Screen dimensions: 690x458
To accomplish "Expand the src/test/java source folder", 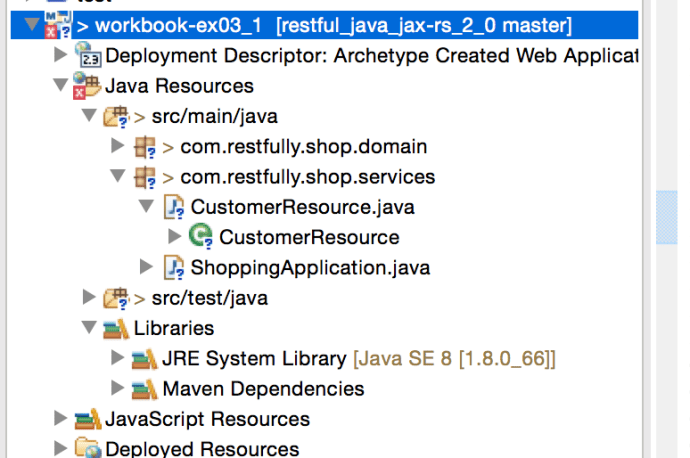I will [x=90, y=298].
